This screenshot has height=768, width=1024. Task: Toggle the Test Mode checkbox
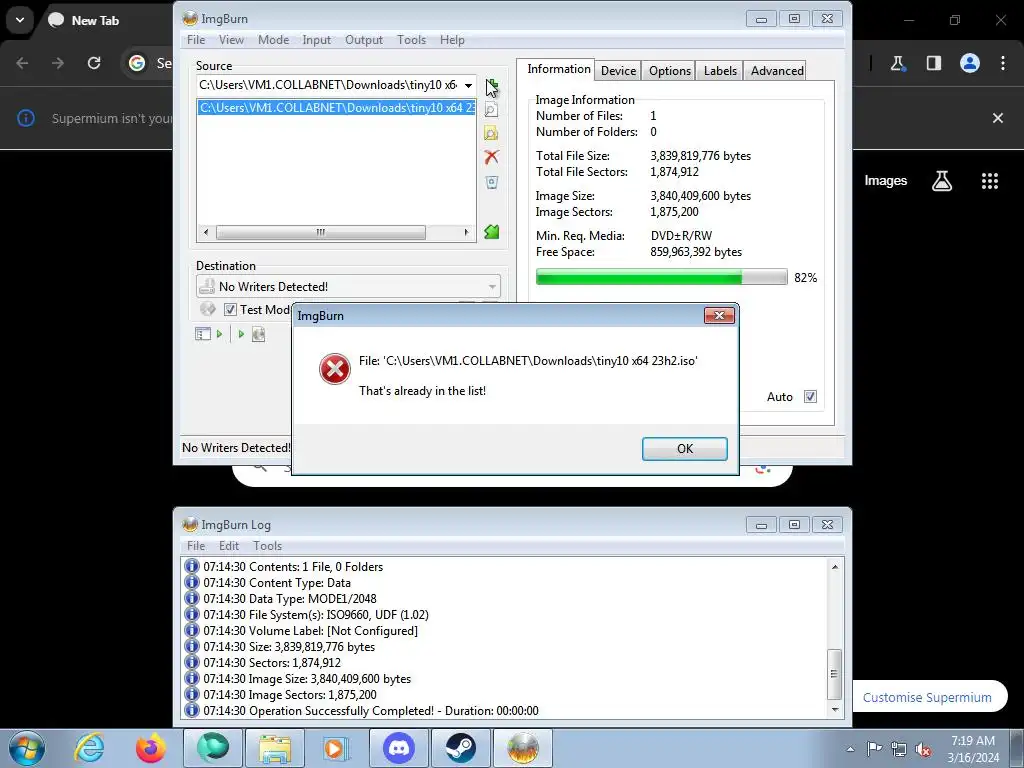click(230, 310)
